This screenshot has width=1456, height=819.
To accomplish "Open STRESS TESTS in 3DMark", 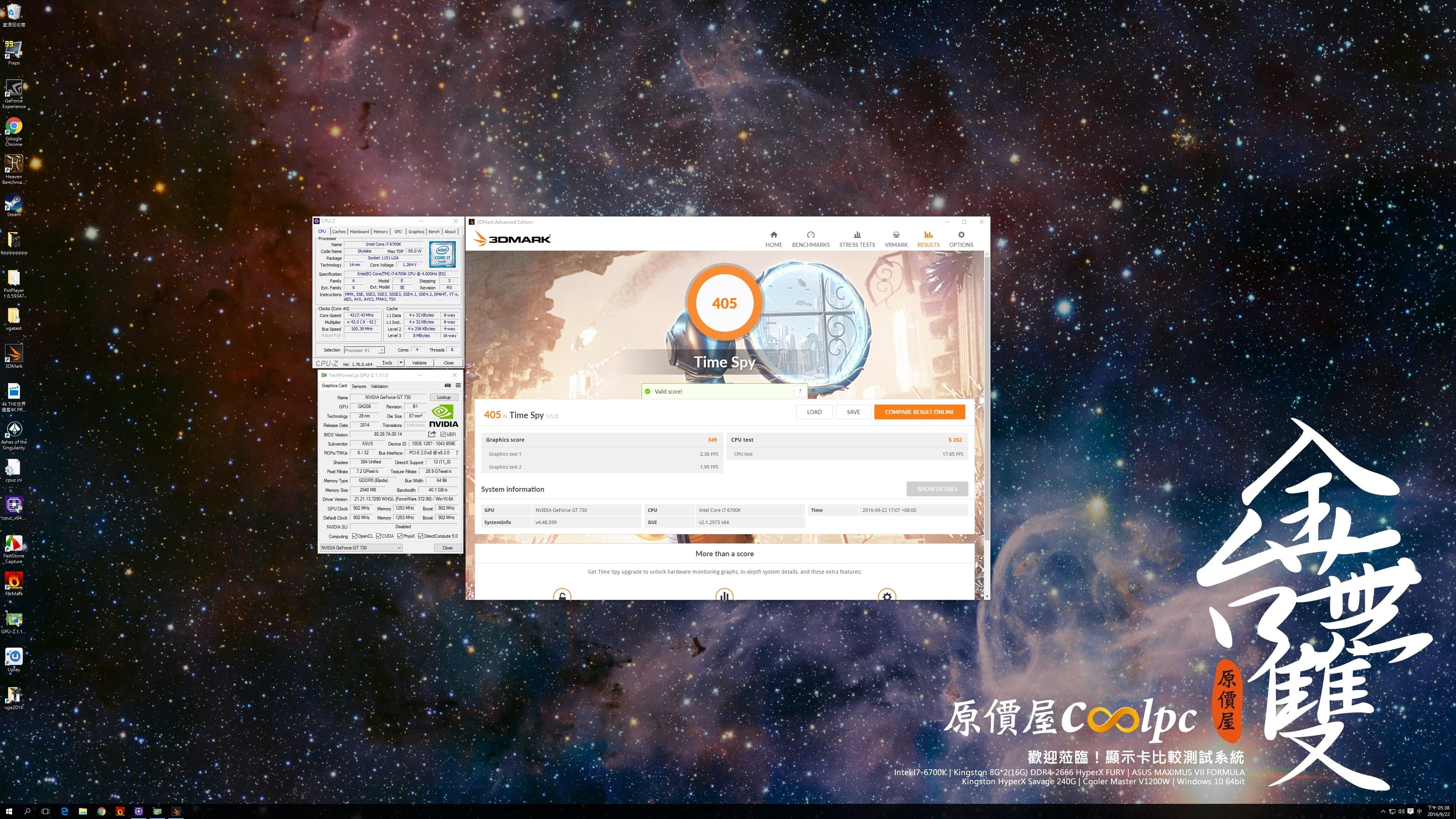I will point(857,239).
